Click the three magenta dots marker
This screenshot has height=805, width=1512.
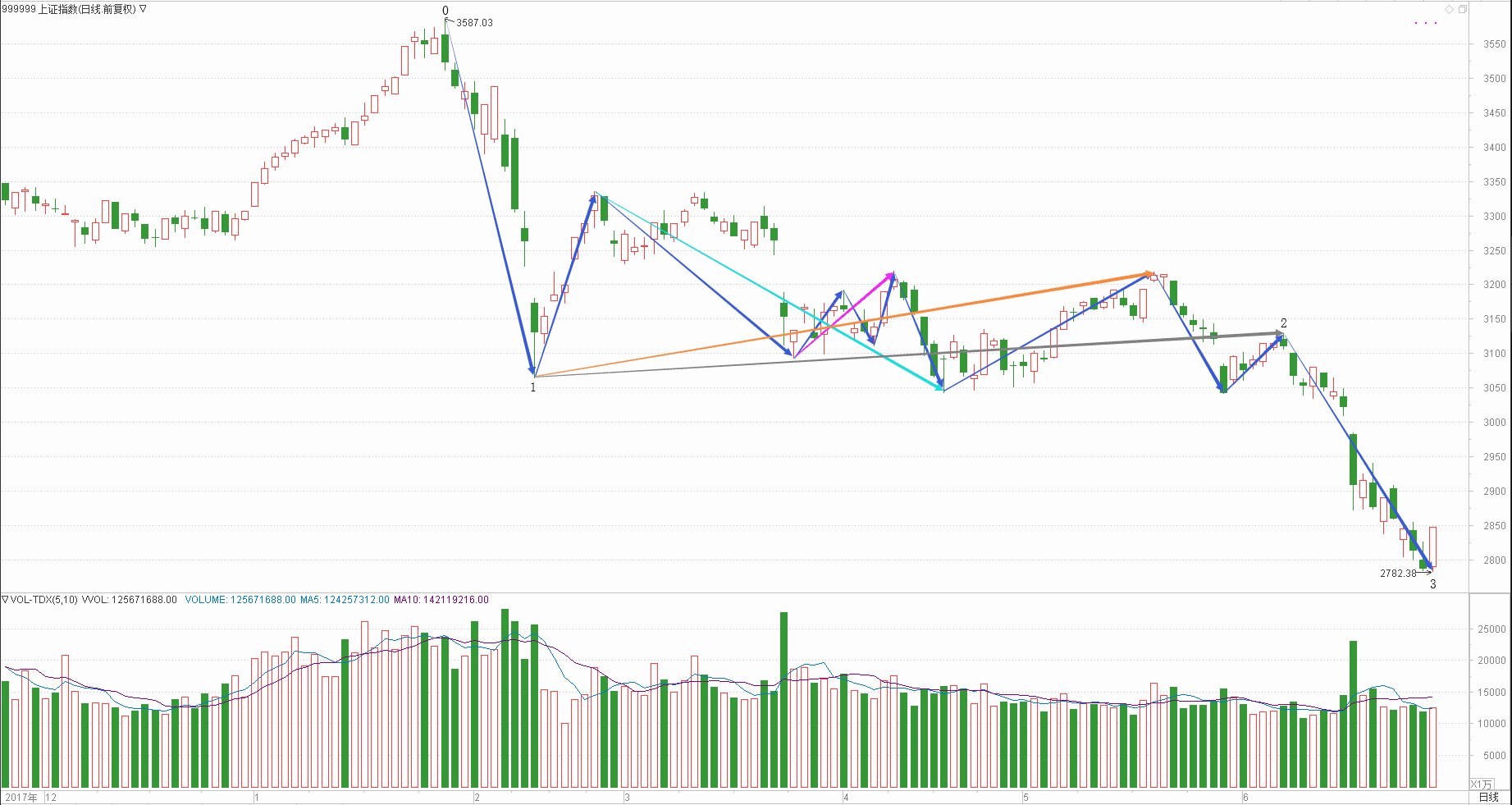coord(1426,23)
